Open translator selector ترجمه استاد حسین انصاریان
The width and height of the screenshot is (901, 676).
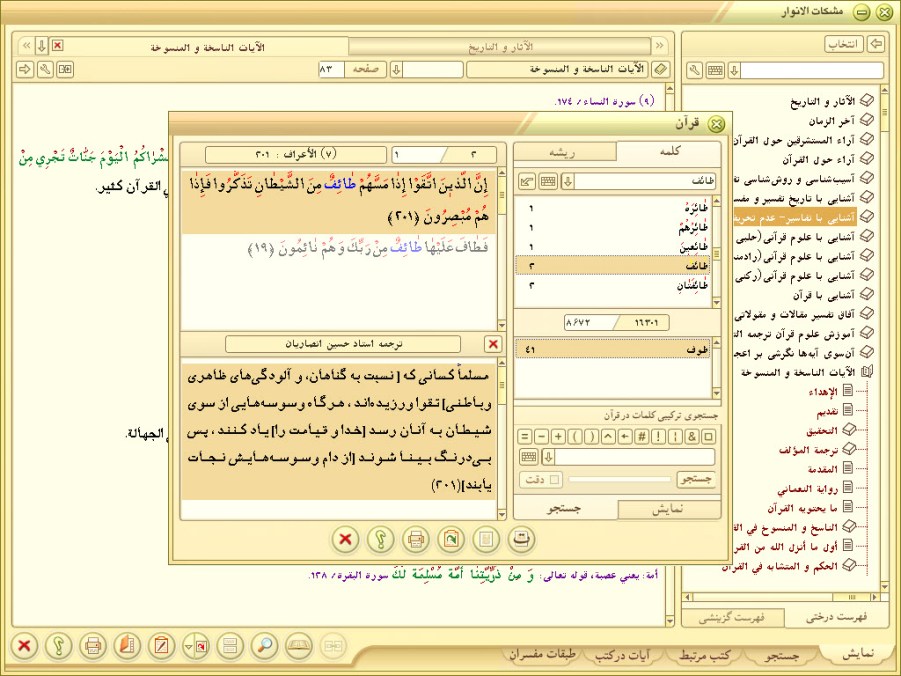point(343,344)
